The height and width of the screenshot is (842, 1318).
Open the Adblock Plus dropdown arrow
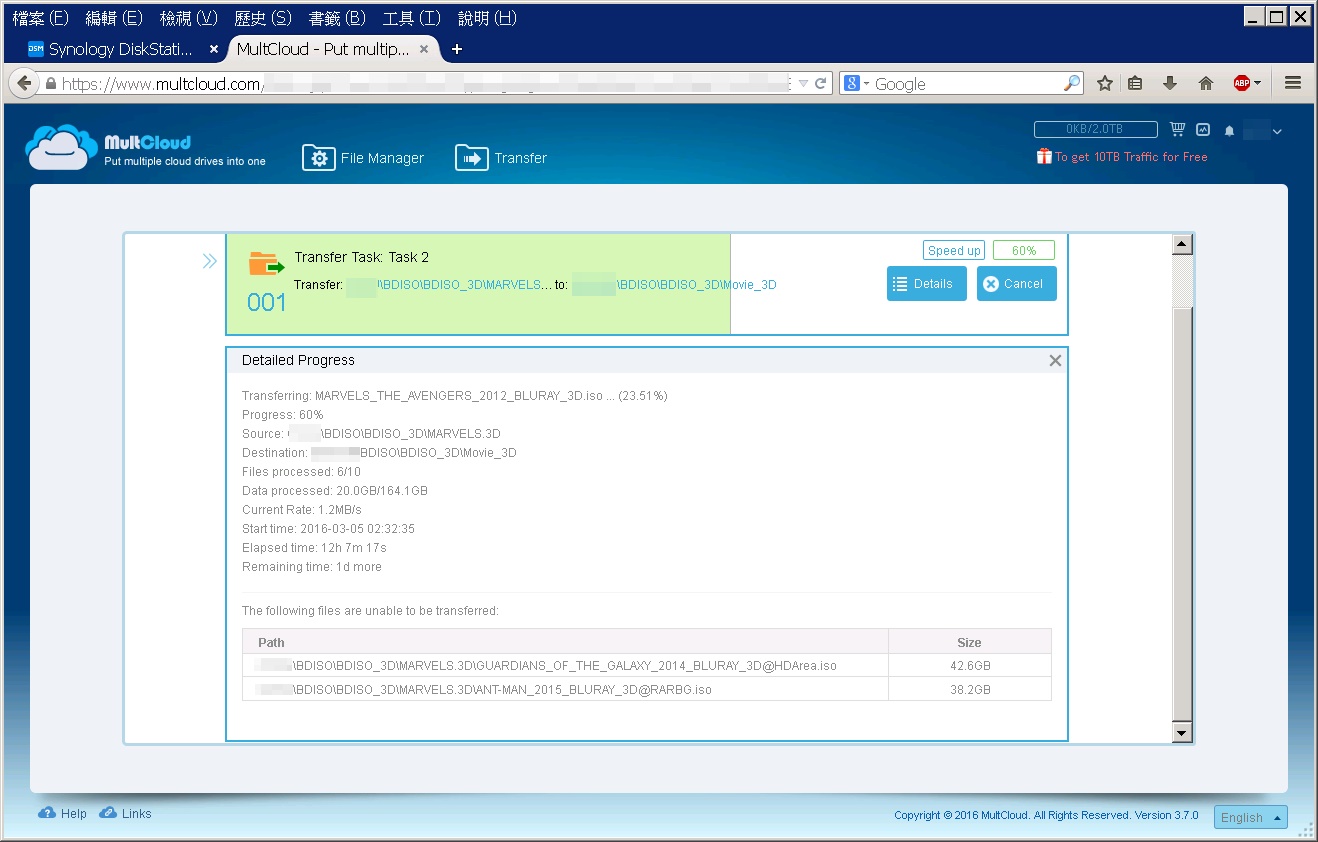pyautogui.click(x=1258, y=84)
